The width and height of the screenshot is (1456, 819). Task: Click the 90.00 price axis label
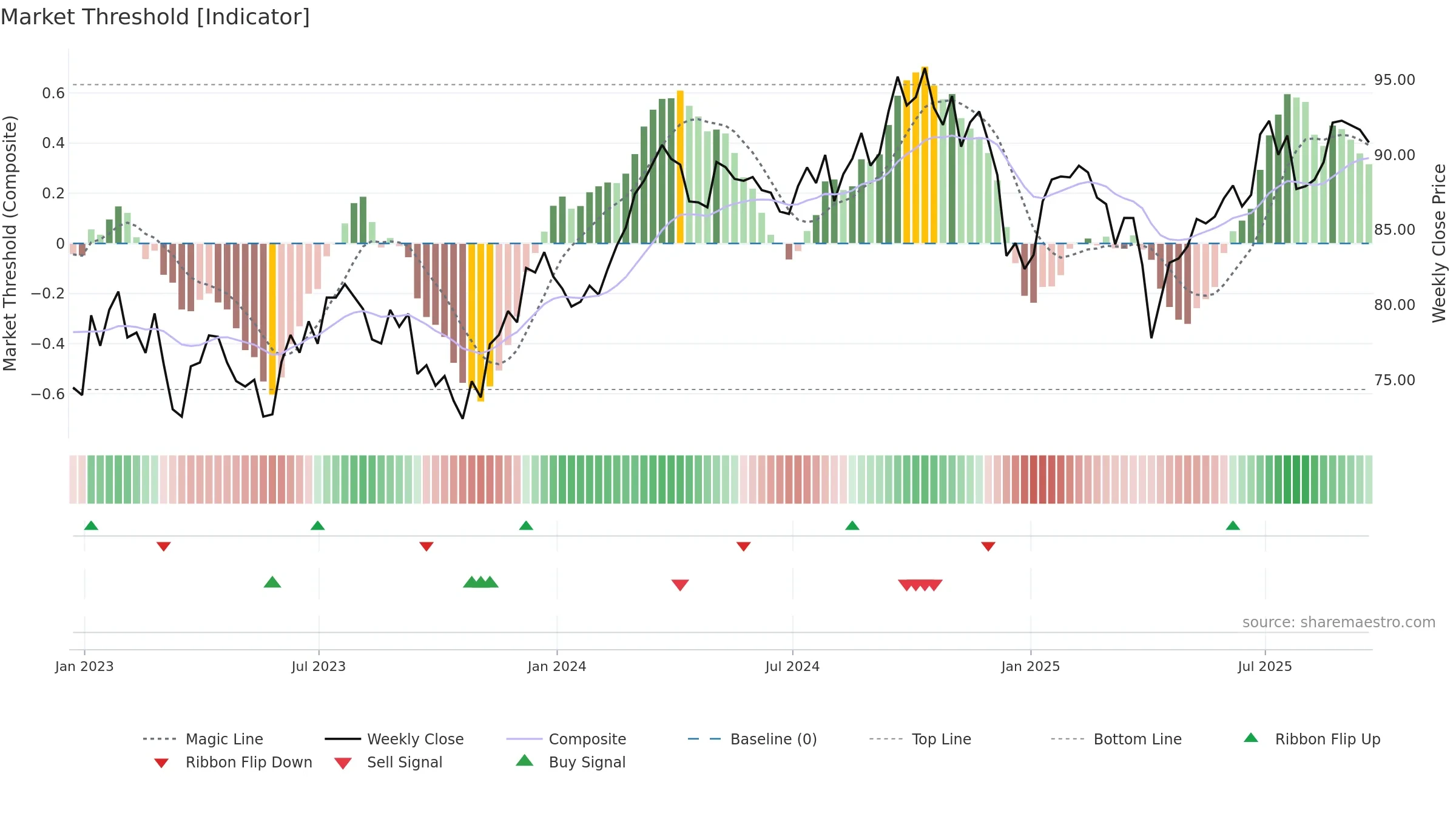[x=1395, y=155]
